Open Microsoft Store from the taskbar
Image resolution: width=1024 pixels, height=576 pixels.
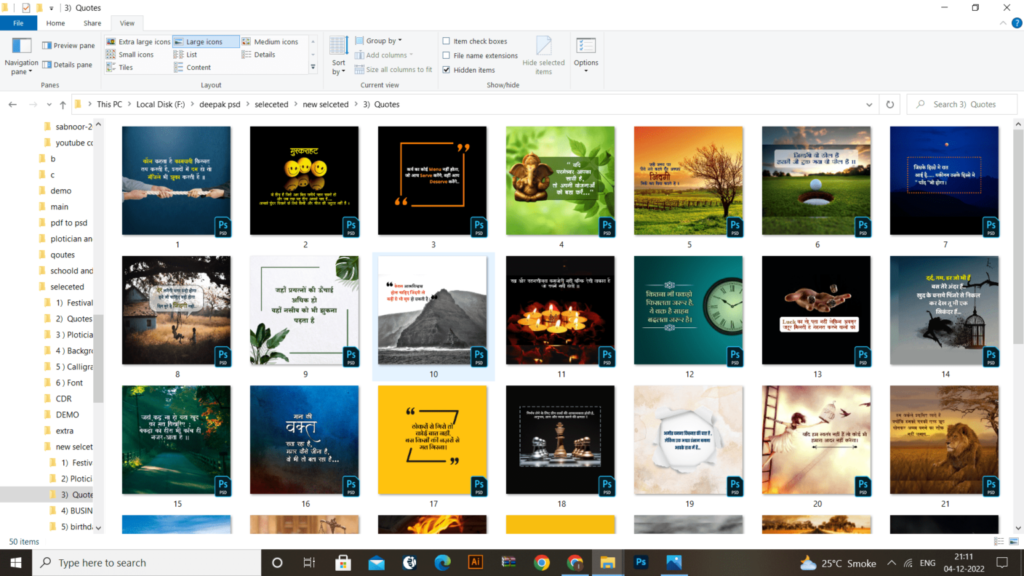pyautogui.click(x=343, y=562)
